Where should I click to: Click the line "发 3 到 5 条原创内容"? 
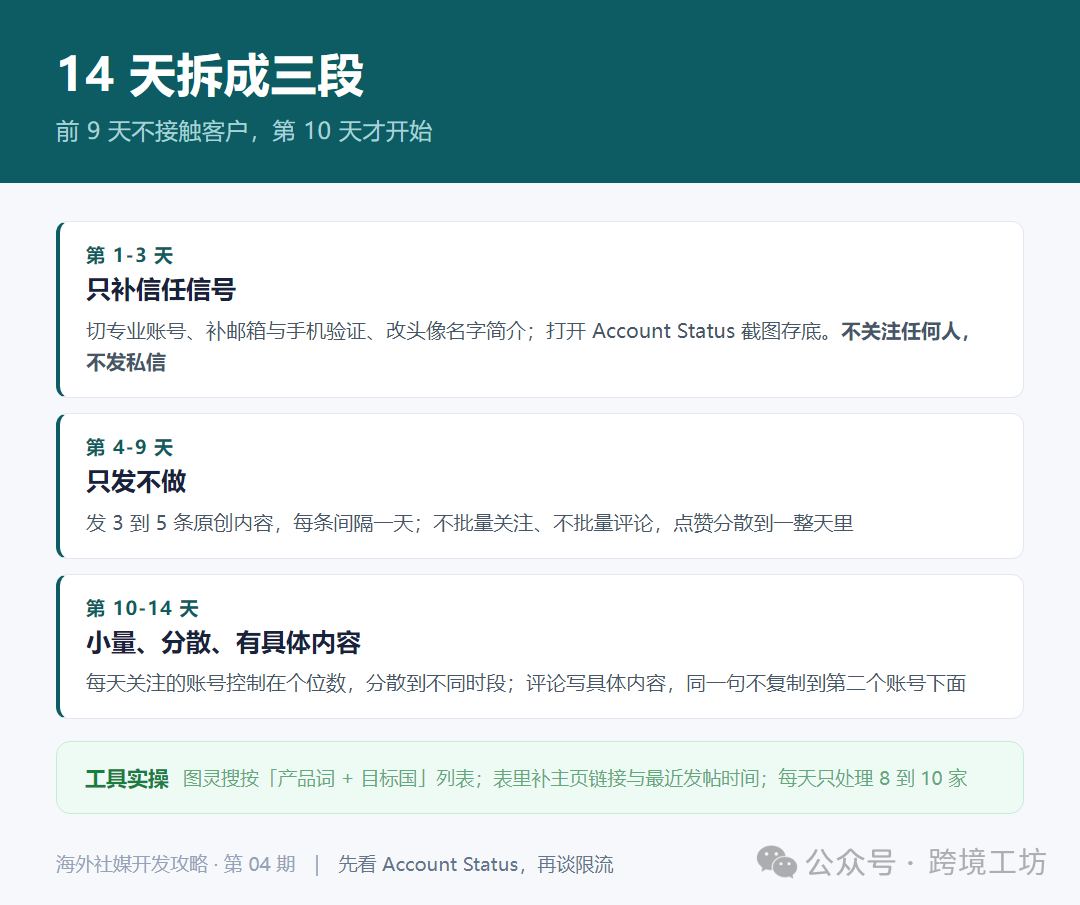point(180,523)
